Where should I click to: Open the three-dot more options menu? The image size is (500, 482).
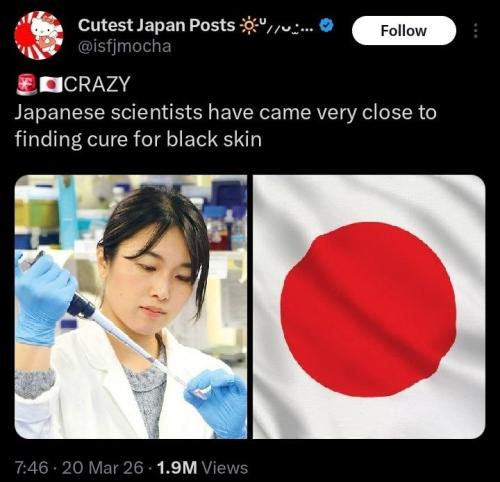pos(476,31)
